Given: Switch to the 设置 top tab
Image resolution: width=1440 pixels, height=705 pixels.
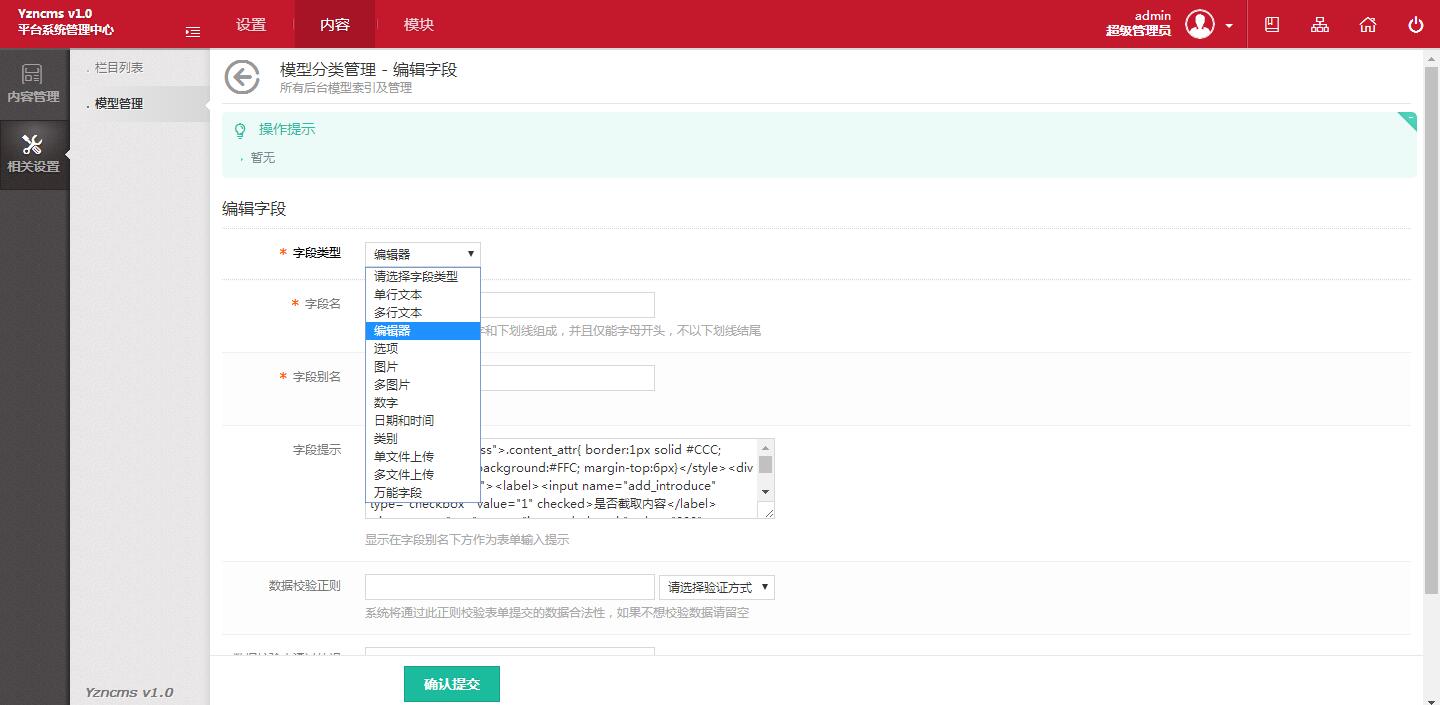Looking at the screenshot, I should click(x=251, y=25).
